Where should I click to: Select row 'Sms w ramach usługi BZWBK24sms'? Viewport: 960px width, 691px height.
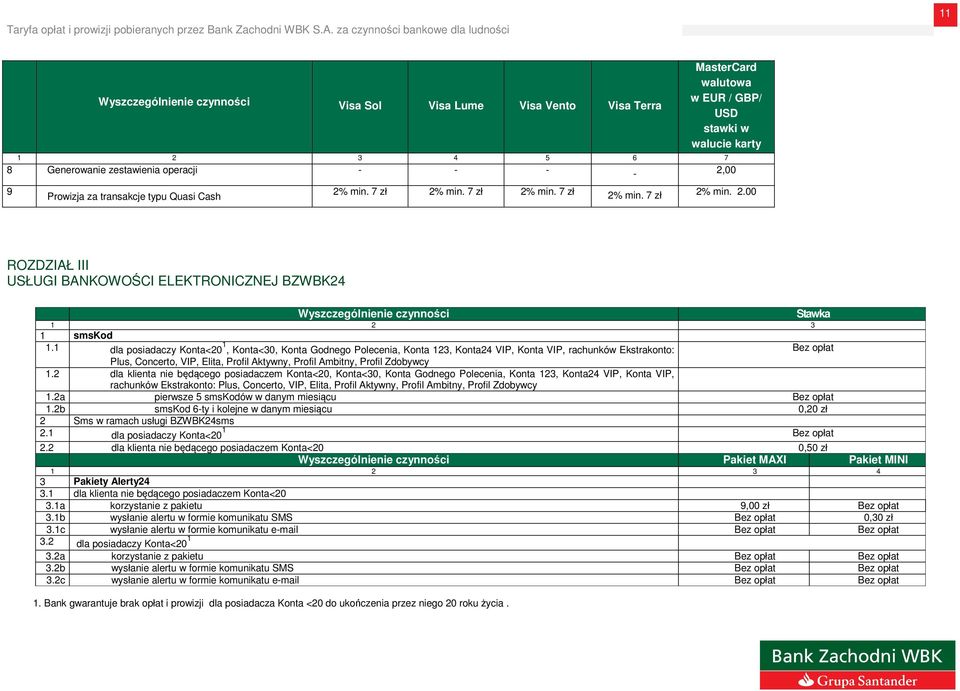coord(481,421)
